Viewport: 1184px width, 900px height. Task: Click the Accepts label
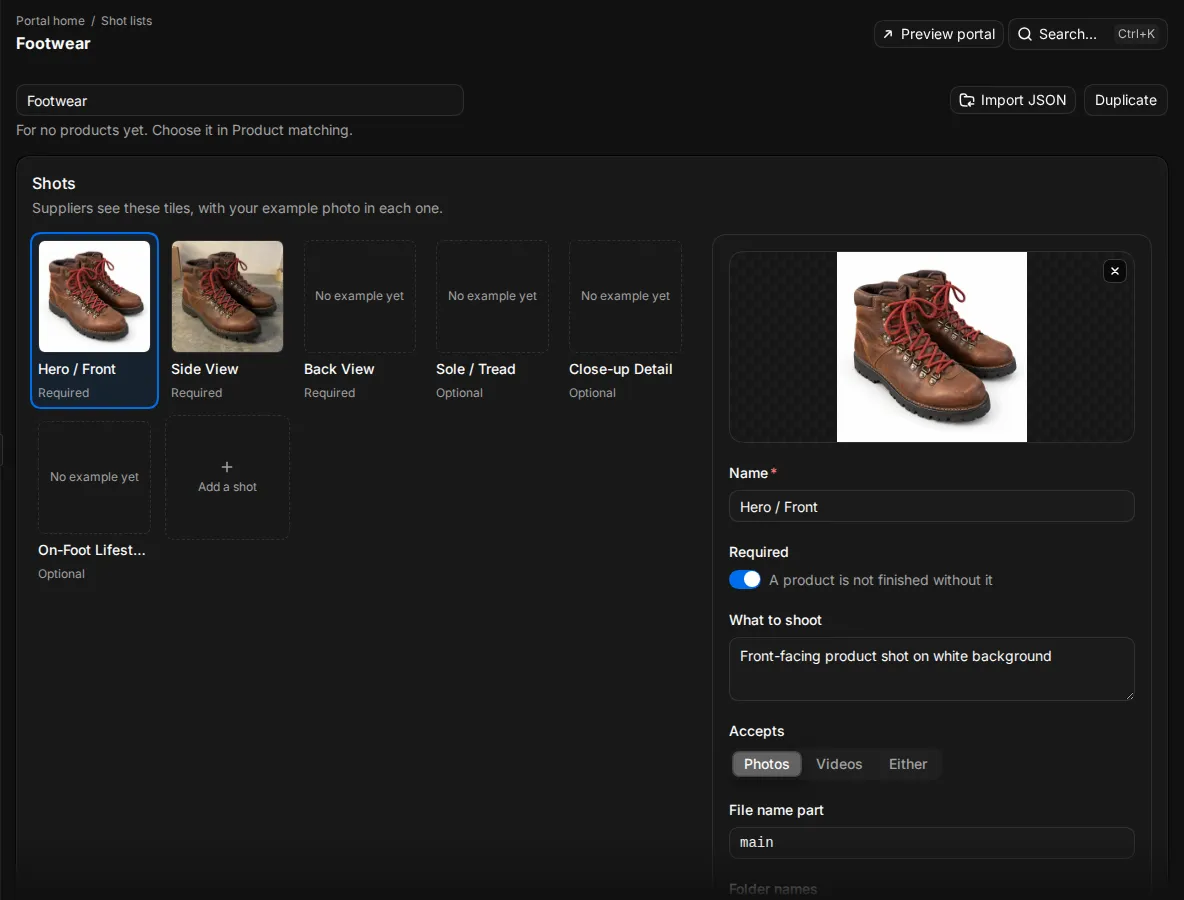(x=757, y=731)
